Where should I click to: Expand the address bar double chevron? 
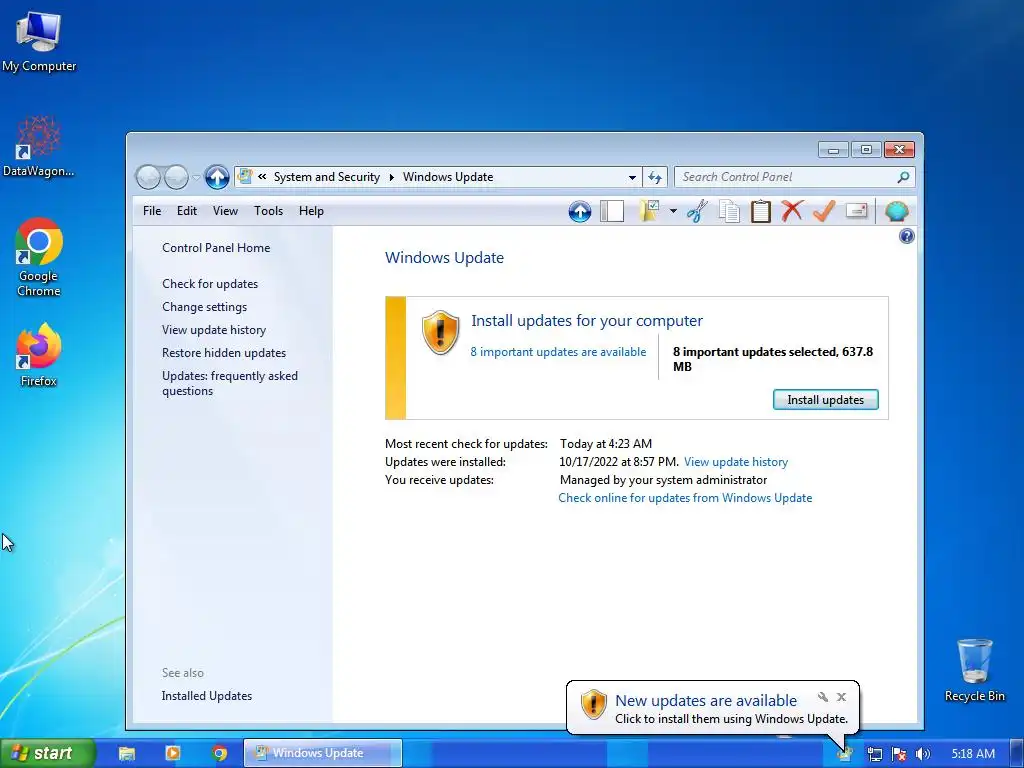[262, 176]
